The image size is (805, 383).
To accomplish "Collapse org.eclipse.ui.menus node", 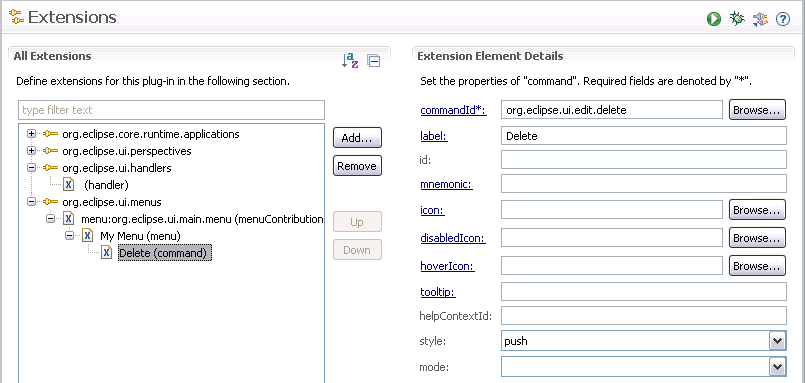I will click(31, 202).
